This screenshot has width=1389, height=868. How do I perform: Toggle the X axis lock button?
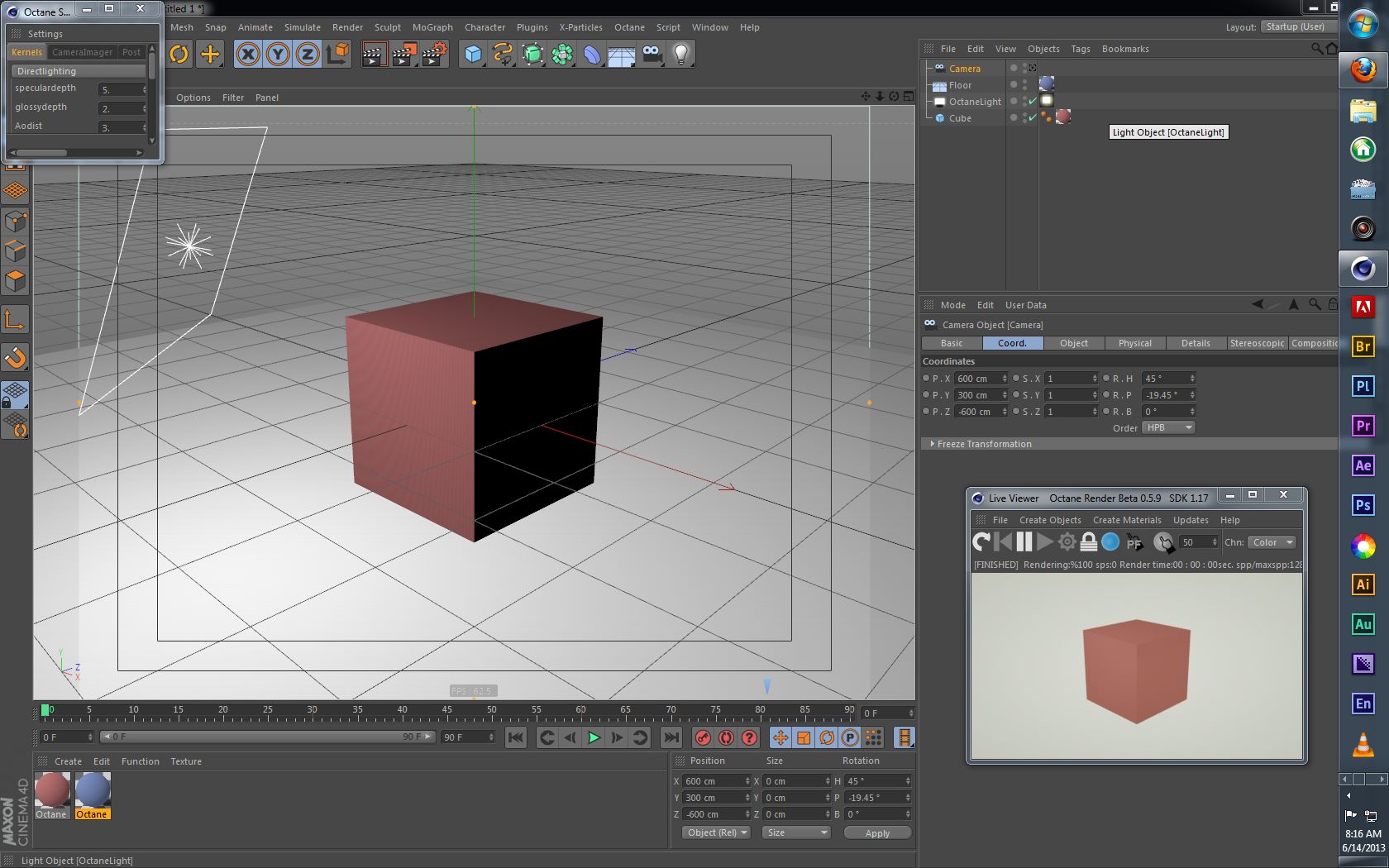pos(247,55)
